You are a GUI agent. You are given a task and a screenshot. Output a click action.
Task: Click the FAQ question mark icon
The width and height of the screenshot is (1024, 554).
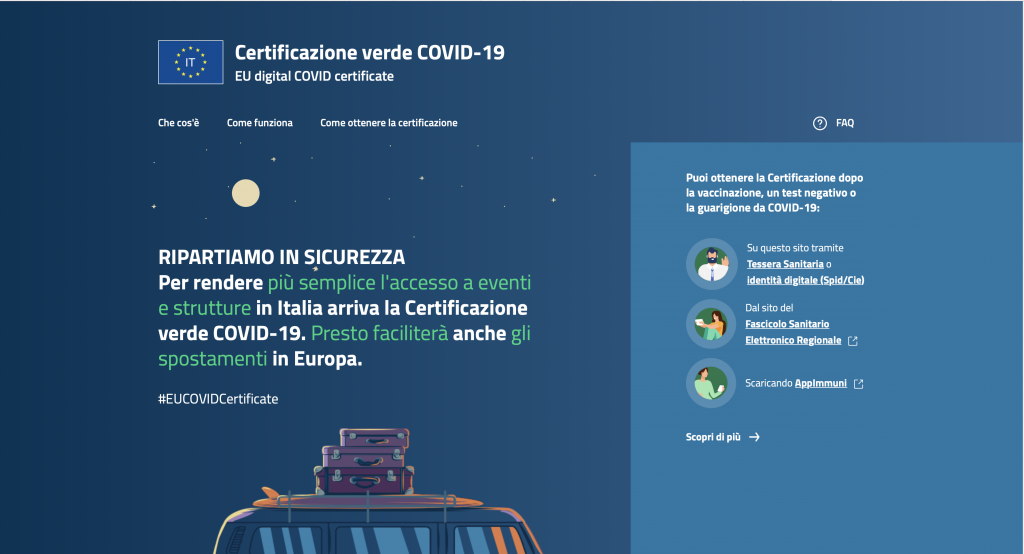click(820, 123)
